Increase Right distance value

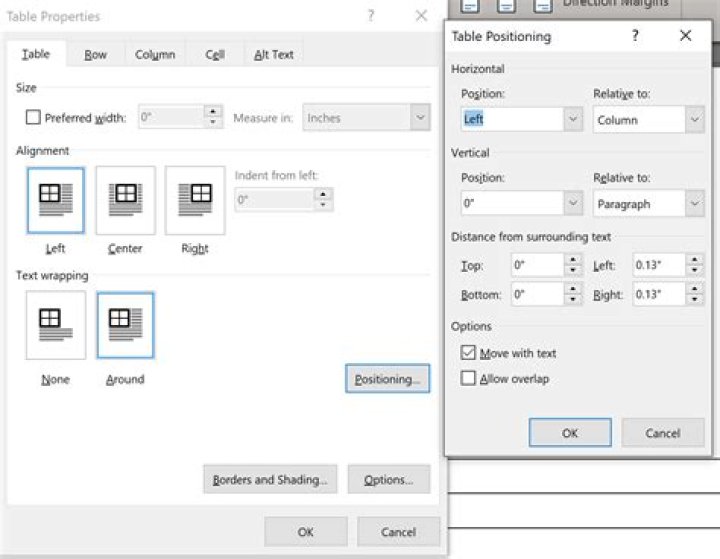coord(694,288)
